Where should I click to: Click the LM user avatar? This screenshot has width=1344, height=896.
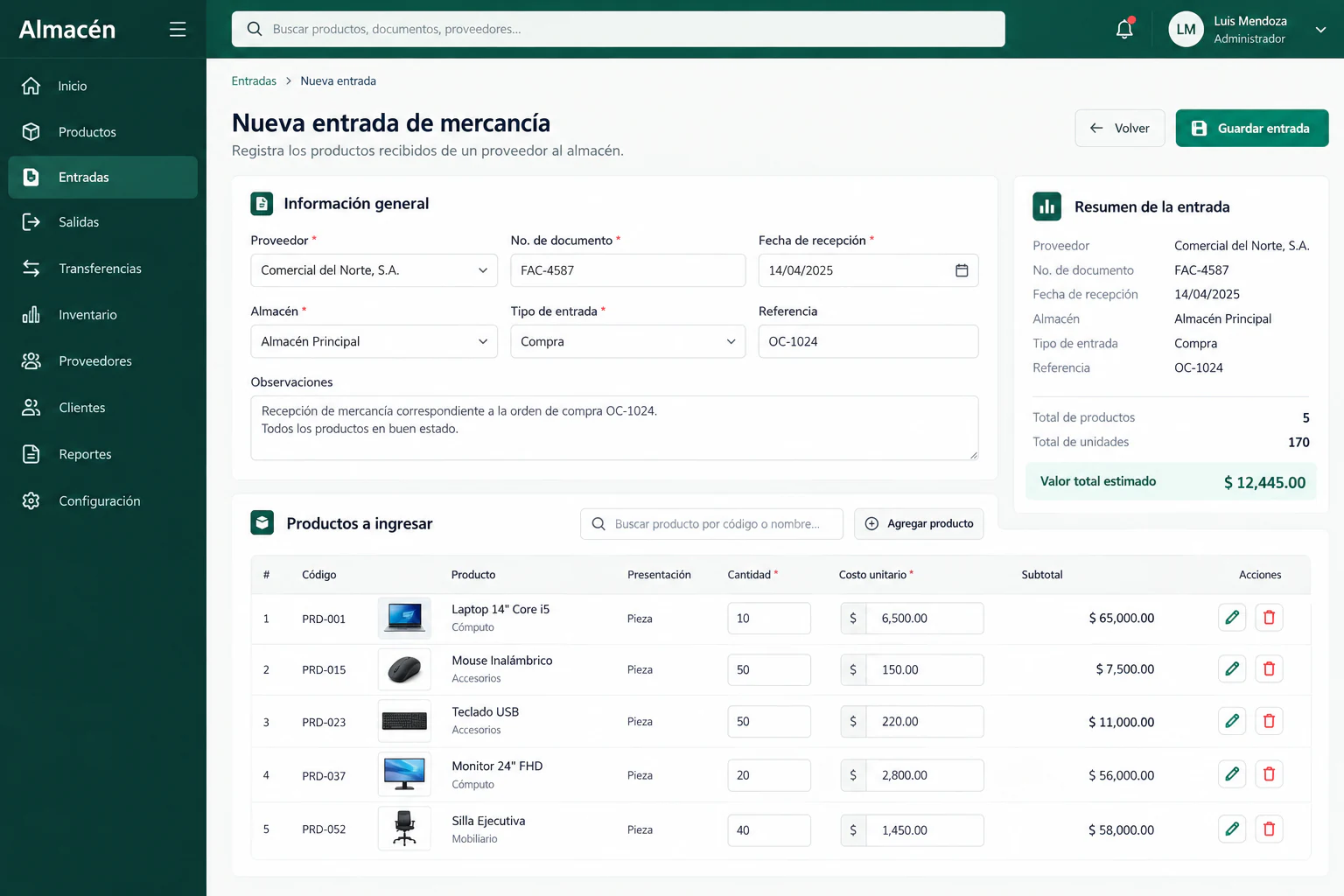[1186, 29]
